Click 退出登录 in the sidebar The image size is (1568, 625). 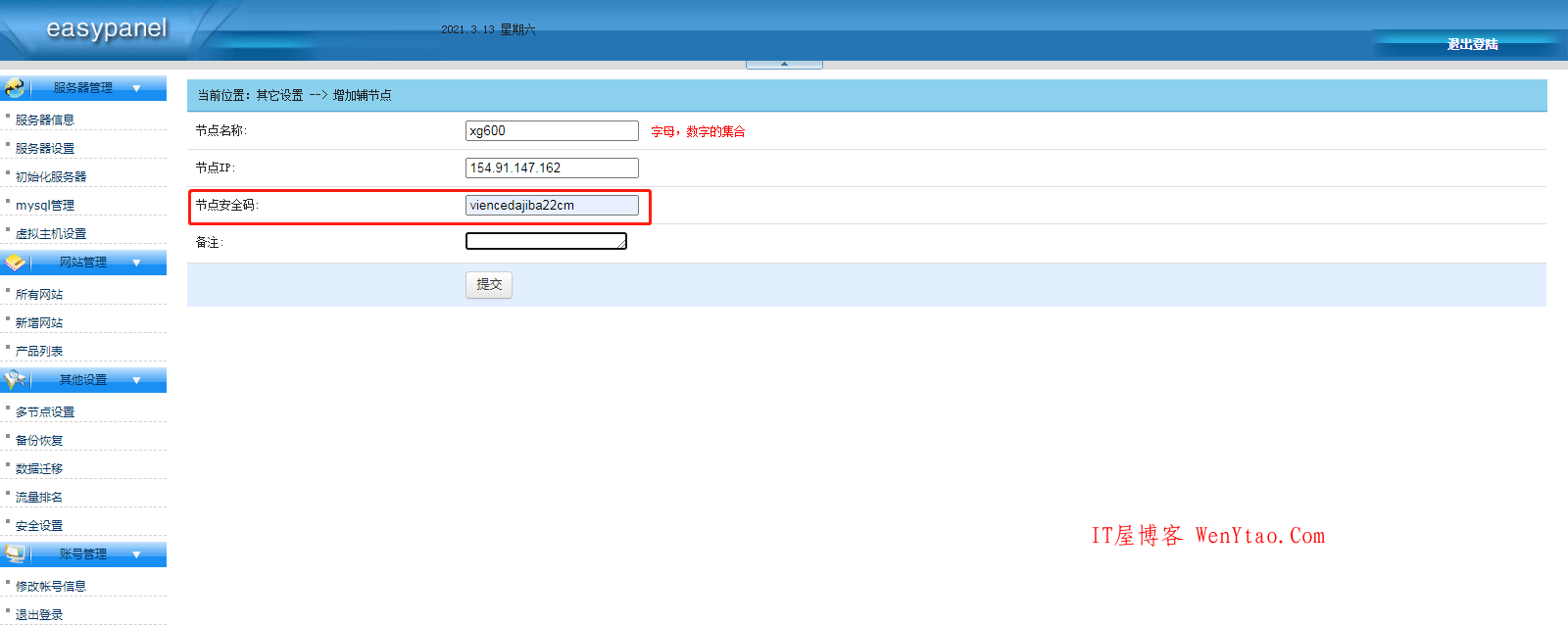(x=39, y=614)
